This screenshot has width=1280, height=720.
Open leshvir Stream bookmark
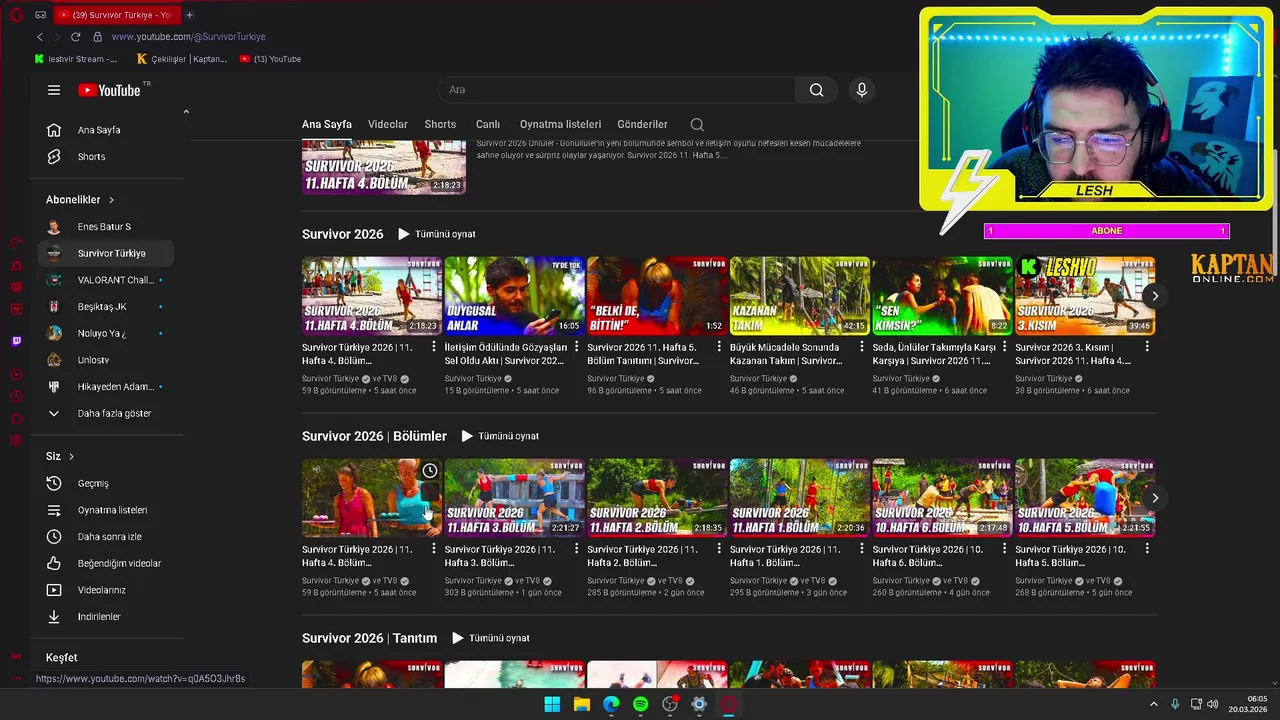pos(76,59)
